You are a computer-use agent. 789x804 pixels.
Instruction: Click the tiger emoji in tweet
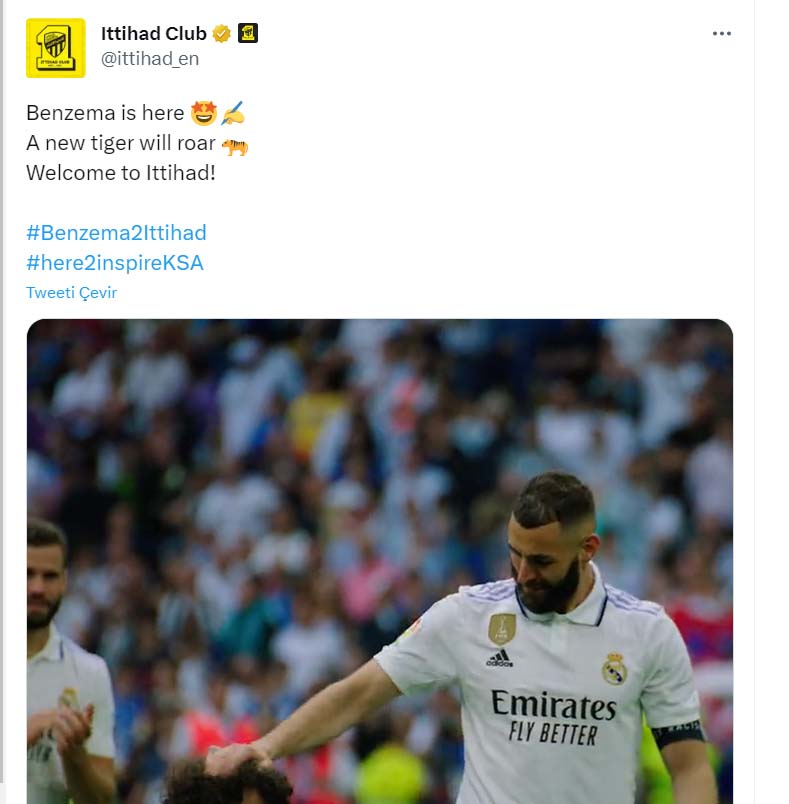pyautogui.click(x=235, y=147)
